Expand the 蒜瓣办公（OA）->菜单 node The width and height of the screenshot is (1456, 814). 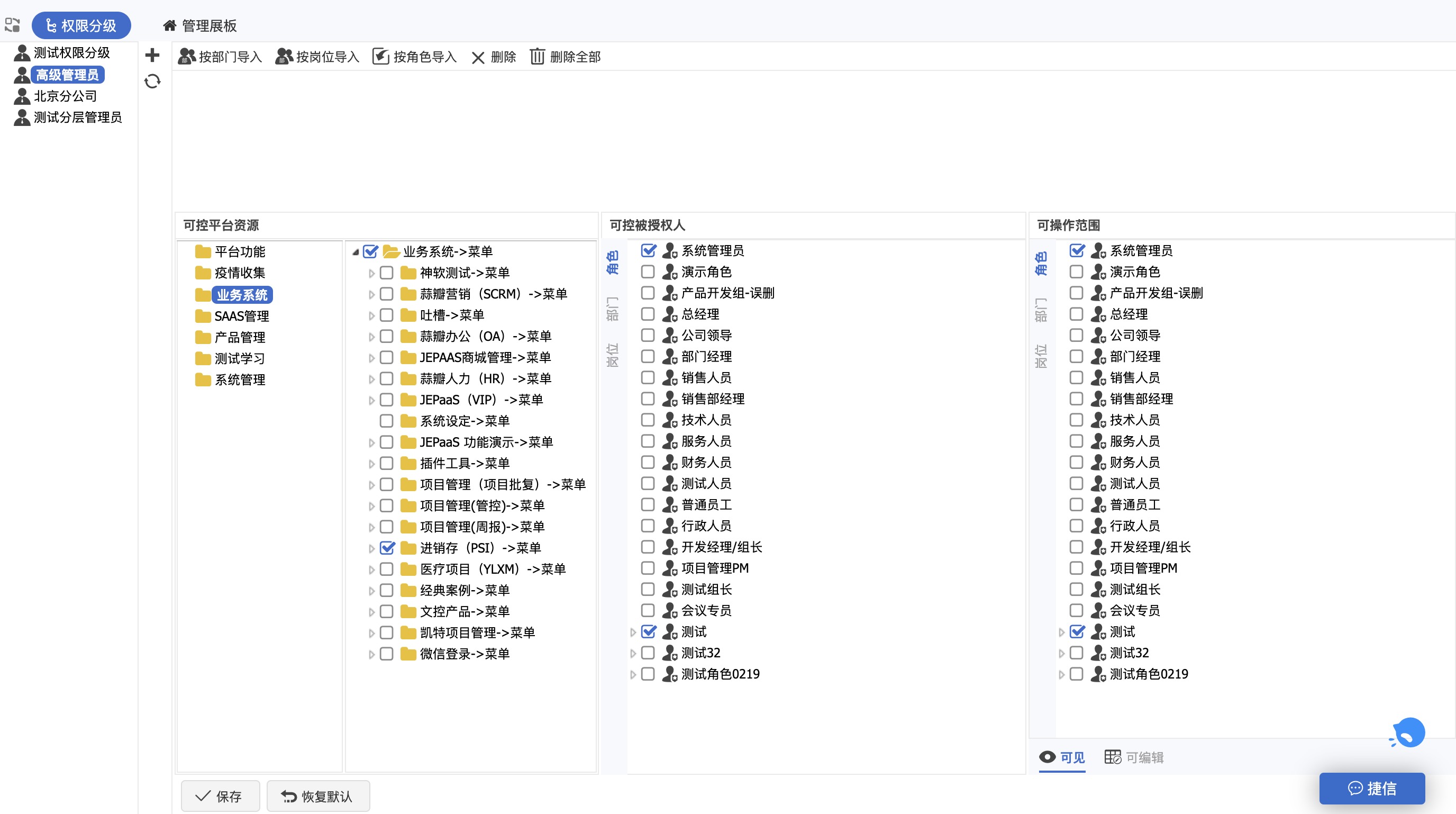tap(371, 337)
